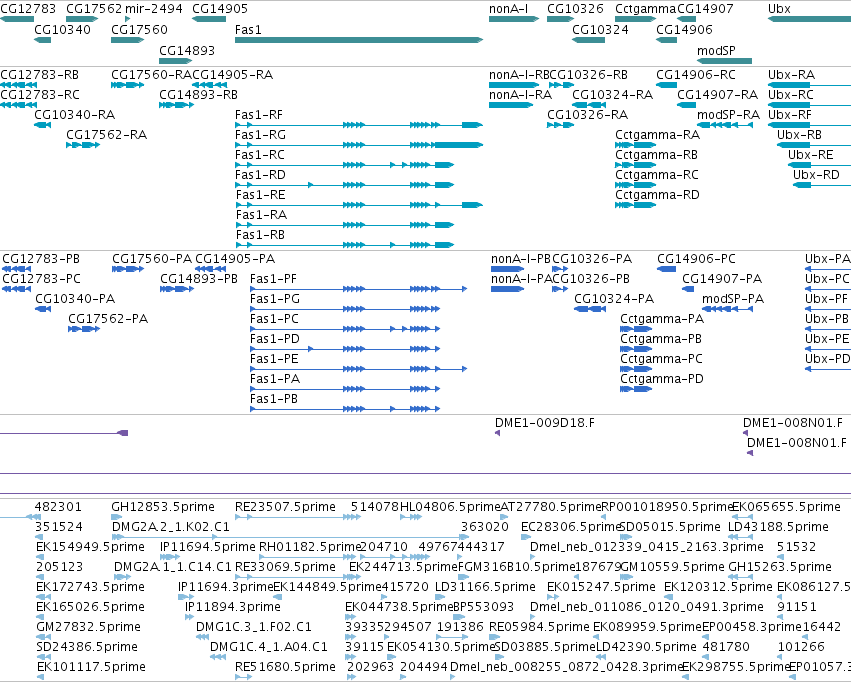Image resolution: width=851 pixels, height=682 pixels.
Task: Select transcript Cctgamma-RA
Action: (657, 135)
